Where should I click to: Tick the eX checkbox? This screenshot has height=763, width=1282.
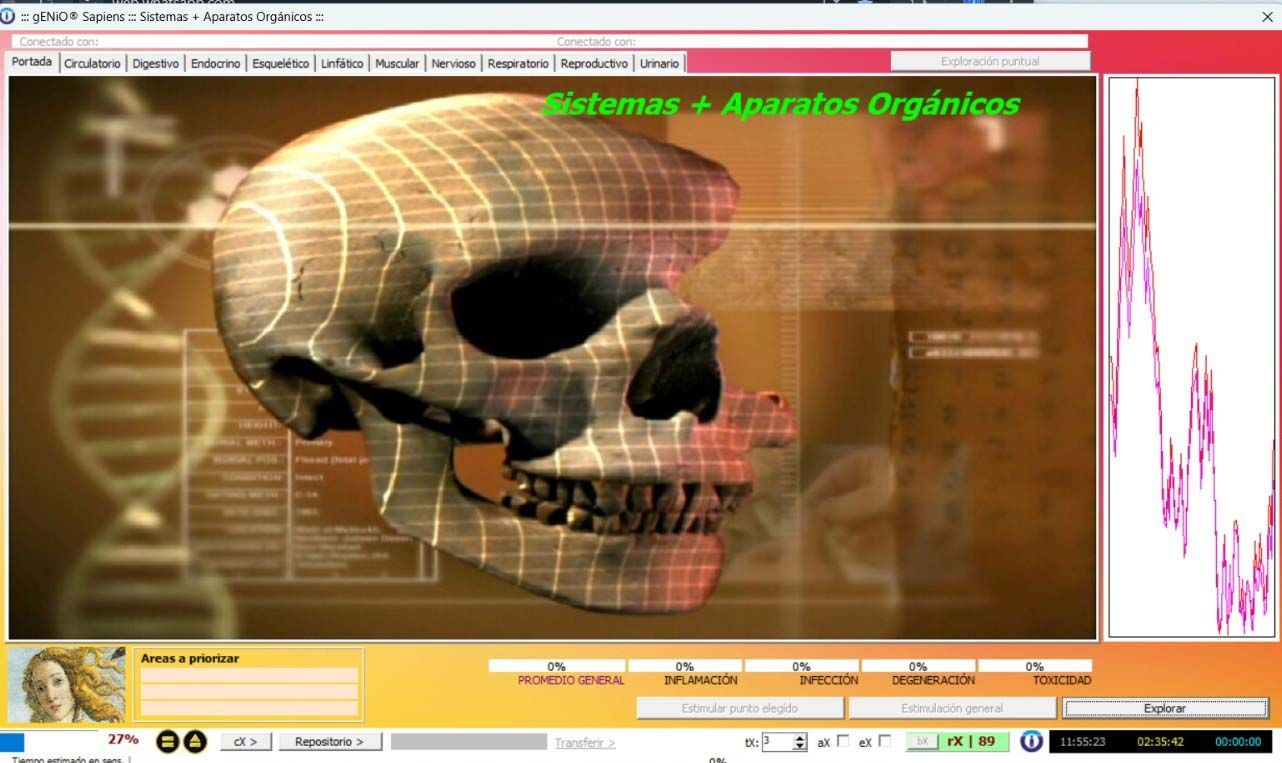tap(884, 741)
